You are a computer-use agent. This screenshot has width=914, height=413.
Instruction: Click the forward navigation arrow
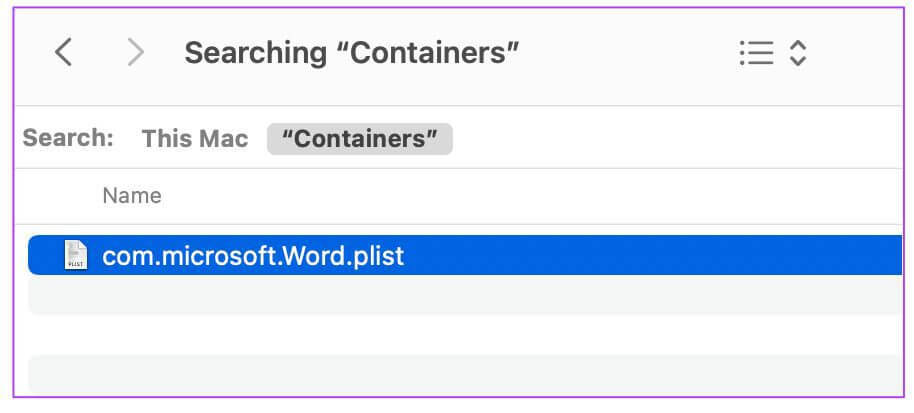pos(136,52)
